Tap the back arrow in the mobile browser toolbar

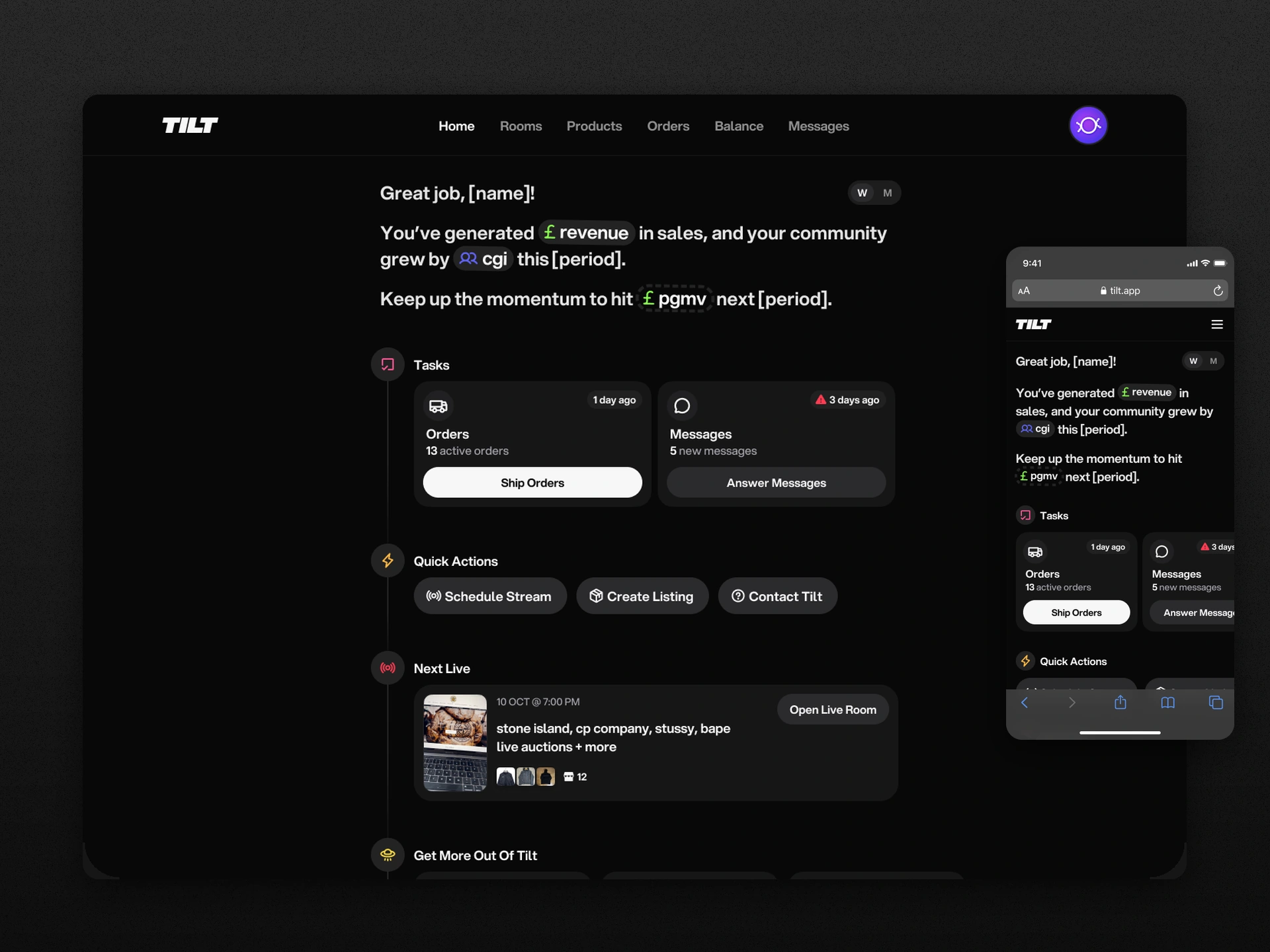coord(1025,702)
